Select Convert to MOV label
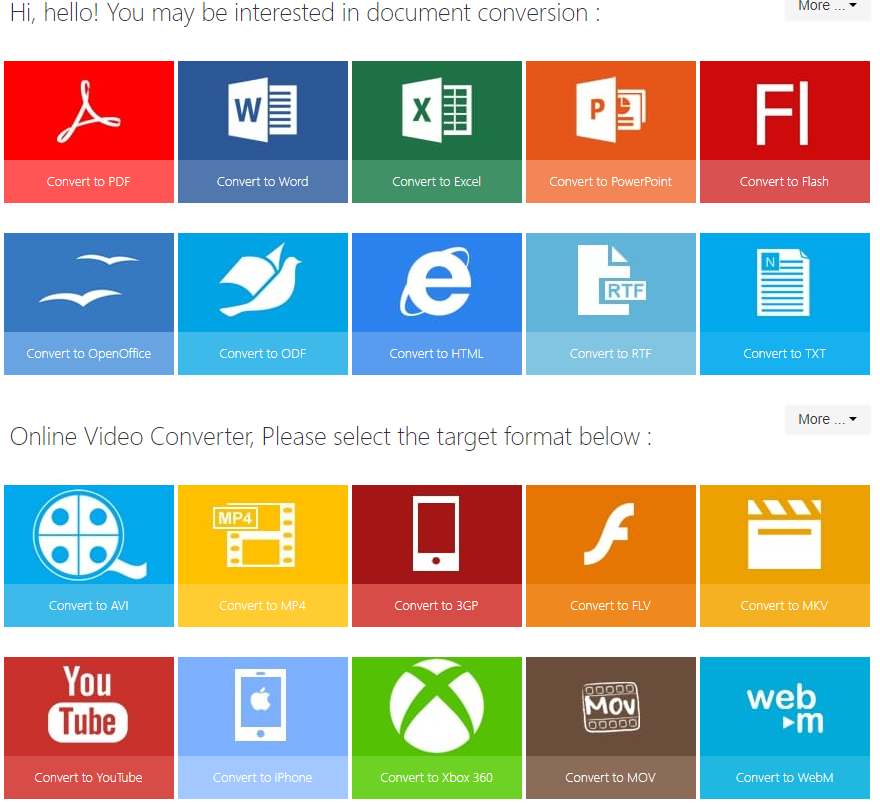This screenshot has width=880, height=804. (611, 778)
